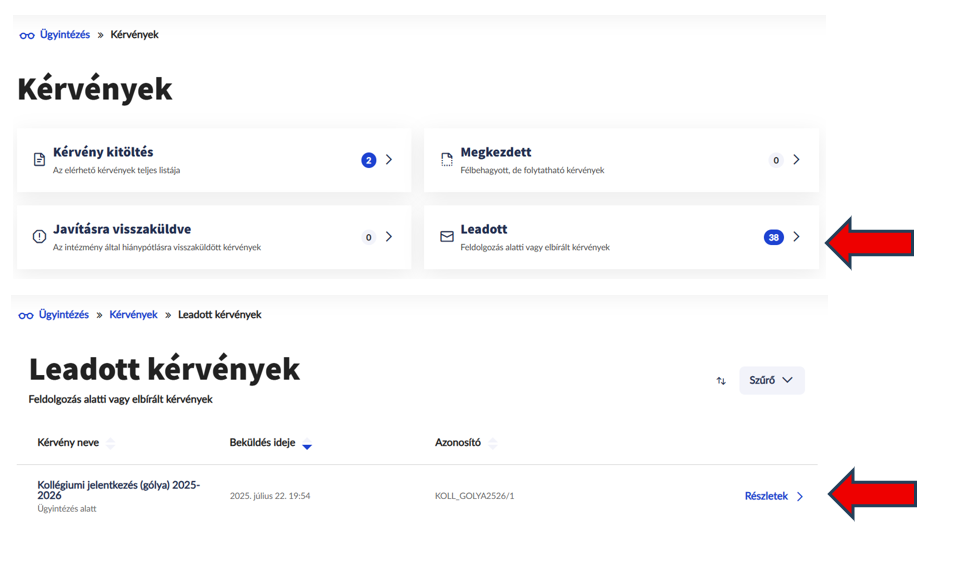Click the glasses icon above Leadott kérvények heading

pyautogui.click(x=27, y=315)
